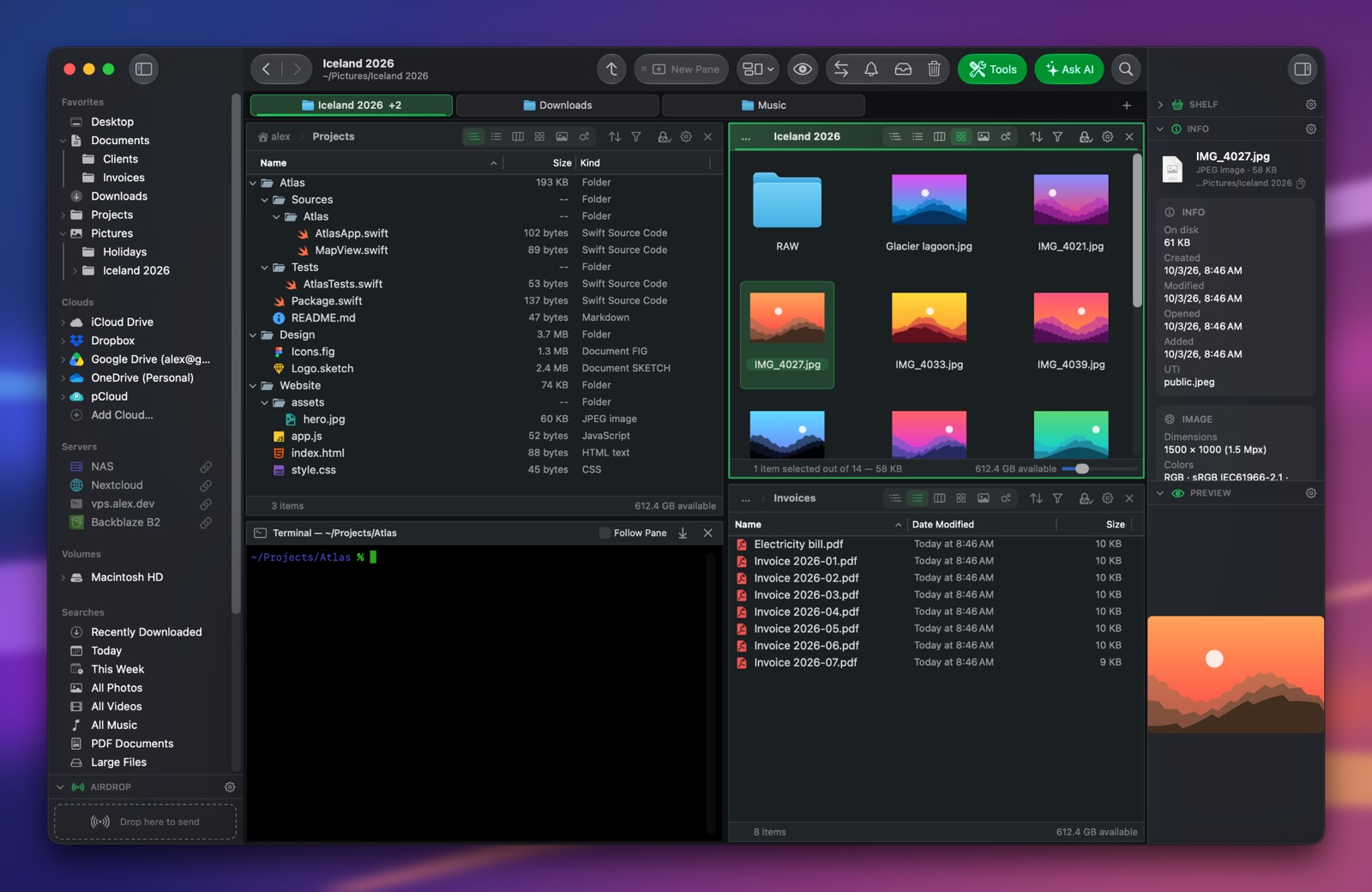This screenshot has width=1372, height=892.
Task: Click the link icon next to NAS
Action: 206,467
